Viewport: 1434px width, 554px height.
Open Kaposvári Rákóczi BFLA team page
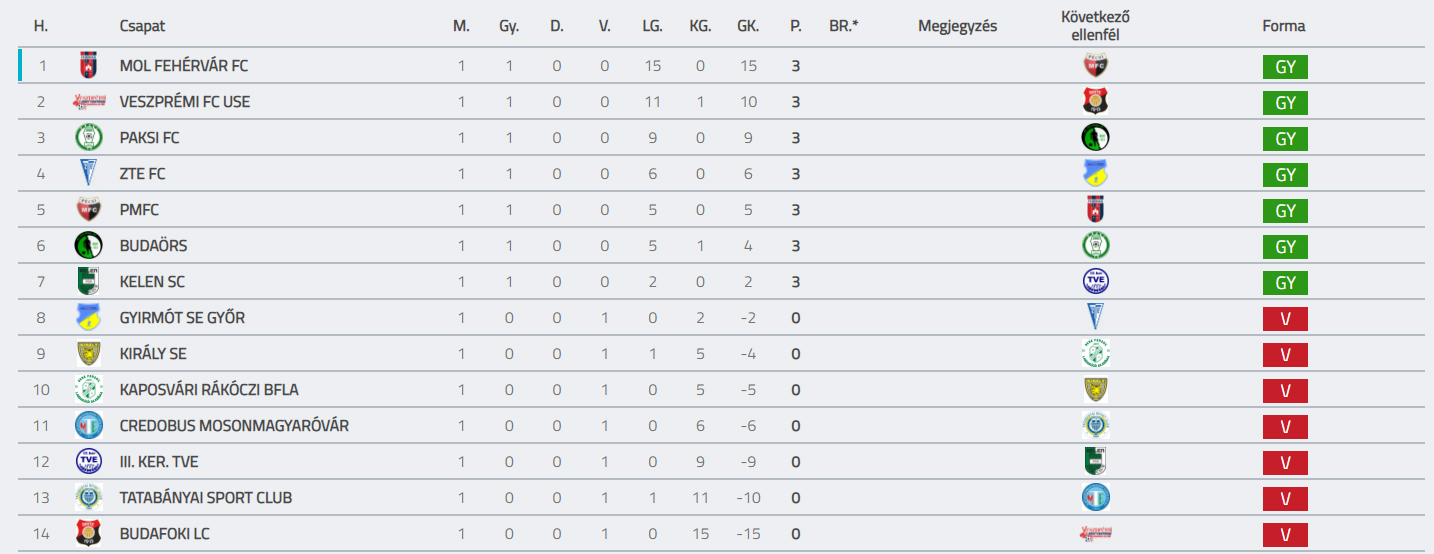pyautogui.click(x=209, y=390)
